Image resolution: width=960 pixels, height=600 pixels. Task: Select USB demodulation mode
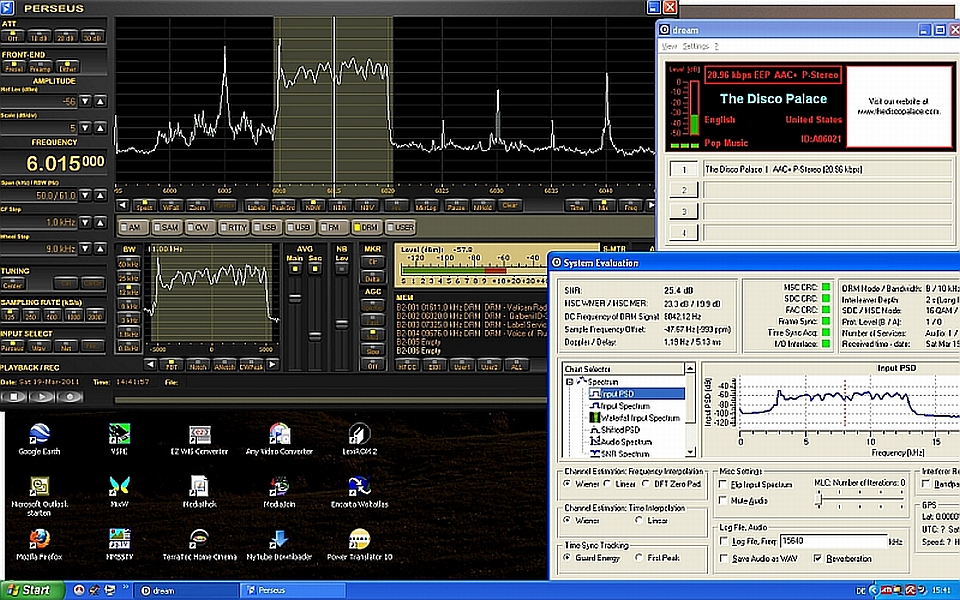pyautogui.click(x=299, y=227)
